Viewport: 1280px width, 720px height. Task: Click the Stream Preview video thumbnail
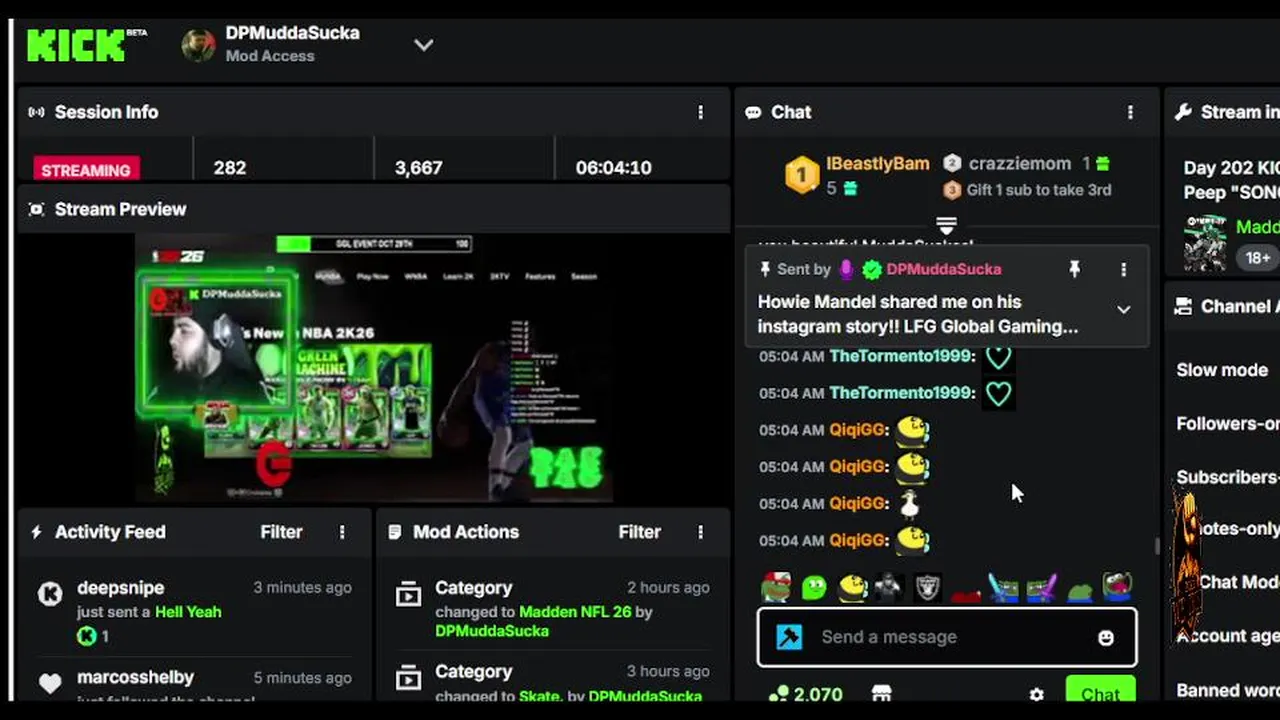pos(373,368)
